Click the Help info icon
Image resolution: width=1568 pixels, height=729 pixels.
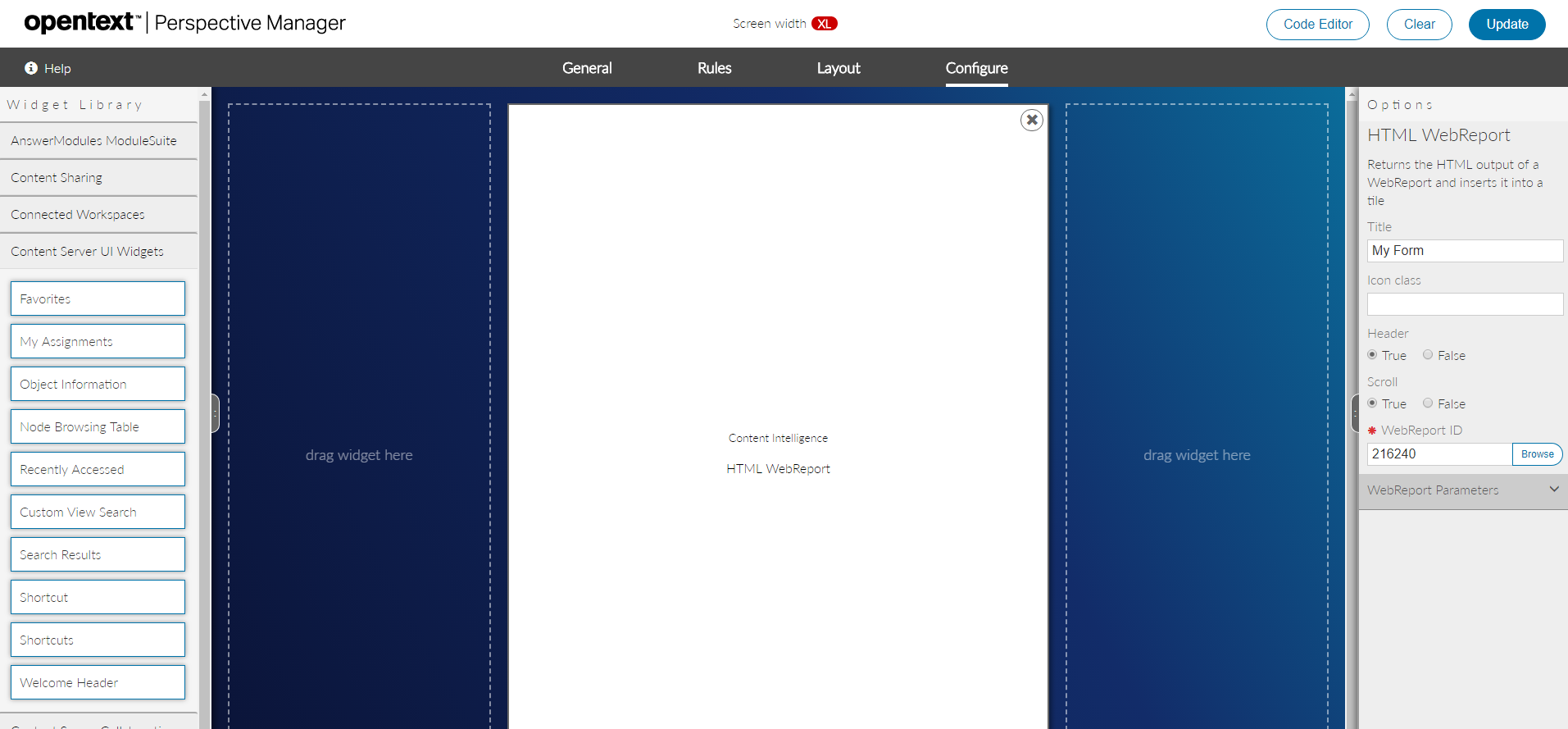(x=31, y=68)
